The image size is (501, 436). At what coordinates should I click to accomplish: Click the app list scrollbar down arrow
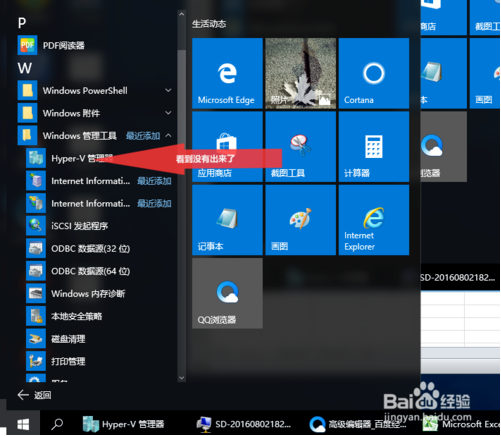(182, 378)
